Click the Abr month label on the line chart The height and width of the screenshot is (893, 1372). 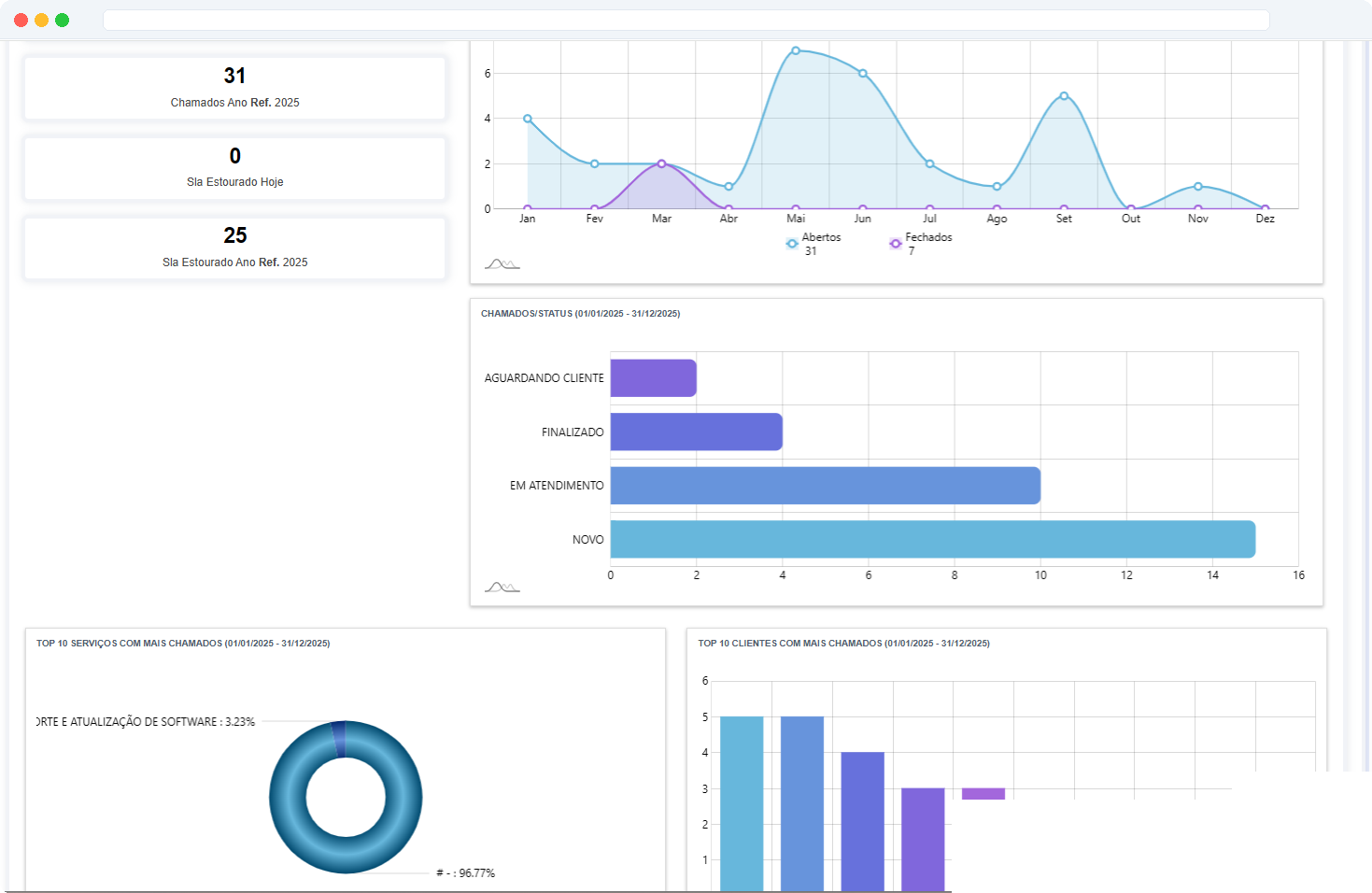(728, 219)
